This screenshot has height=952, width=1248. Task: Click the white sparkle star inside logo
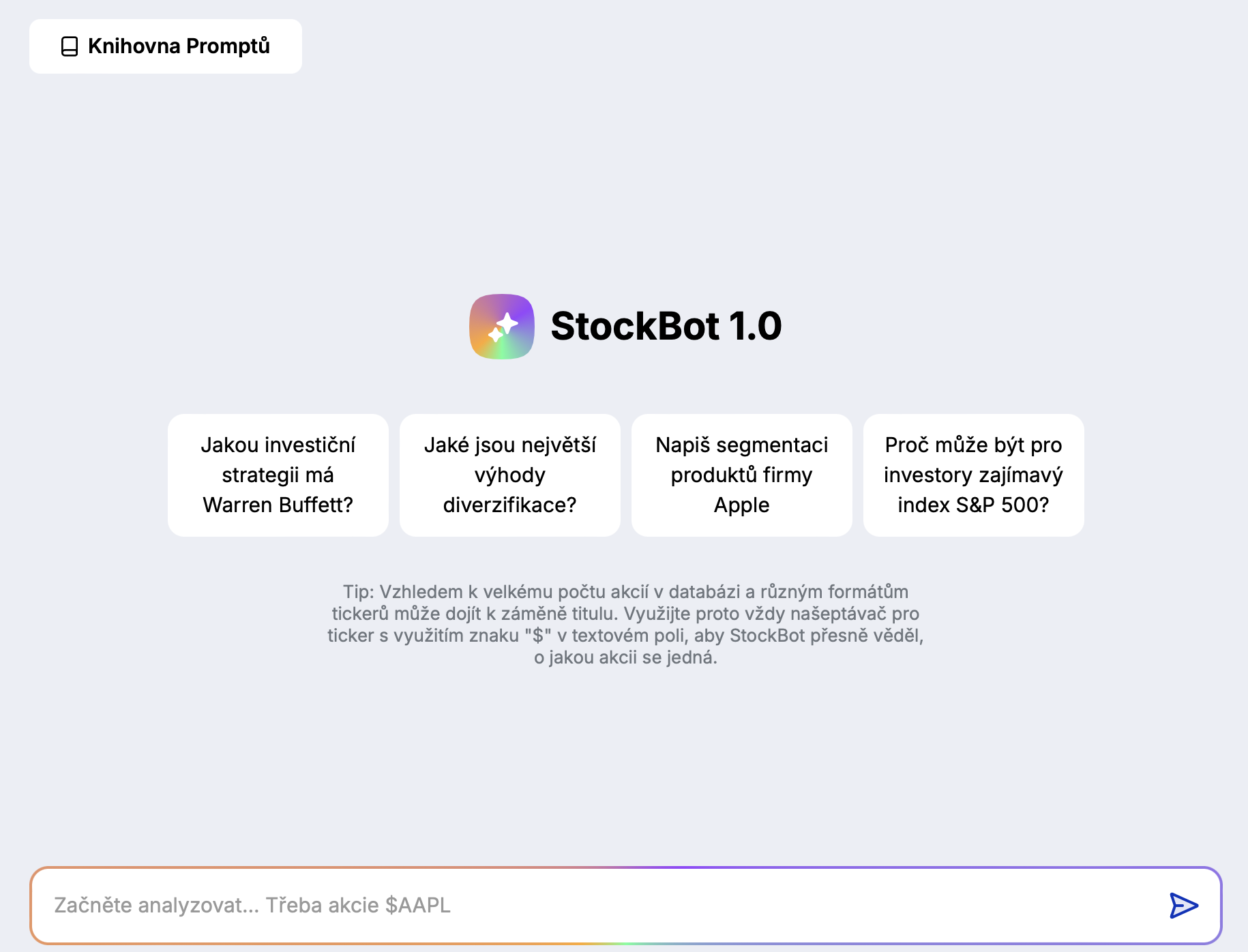pyautogui.click(x=503, y=327)
